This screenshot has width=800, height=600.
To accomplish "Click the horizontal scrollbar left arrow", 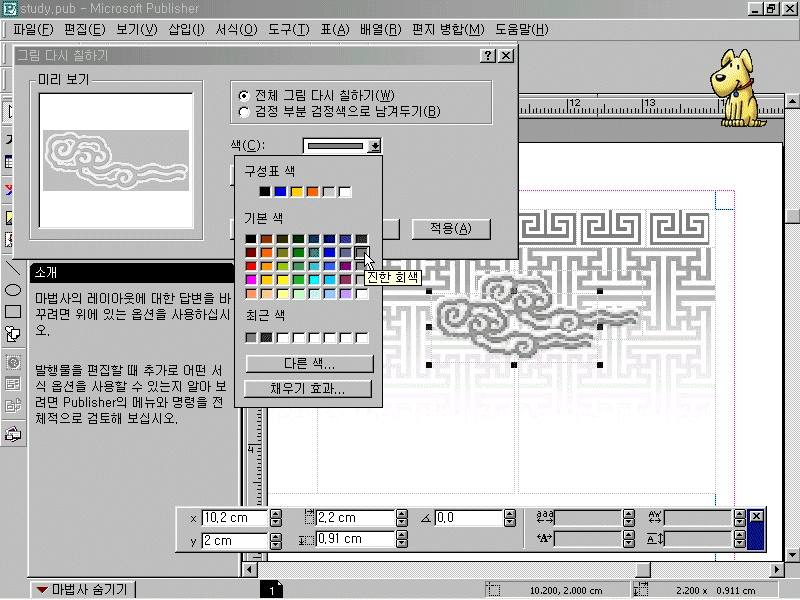I will [x=249, y=569].
